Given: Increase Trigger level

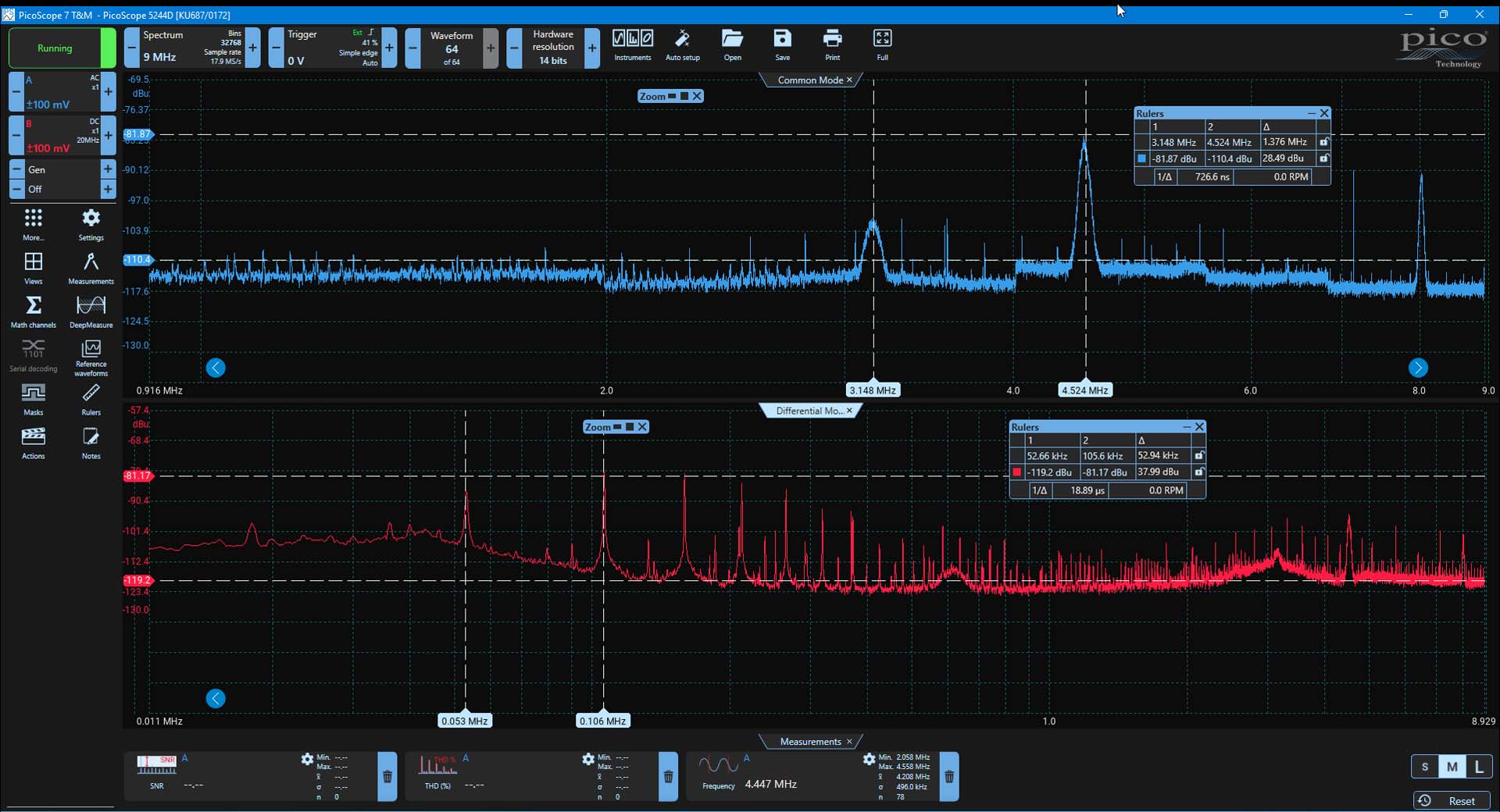Looking at the screenshot, I should (x=389, y=48).
